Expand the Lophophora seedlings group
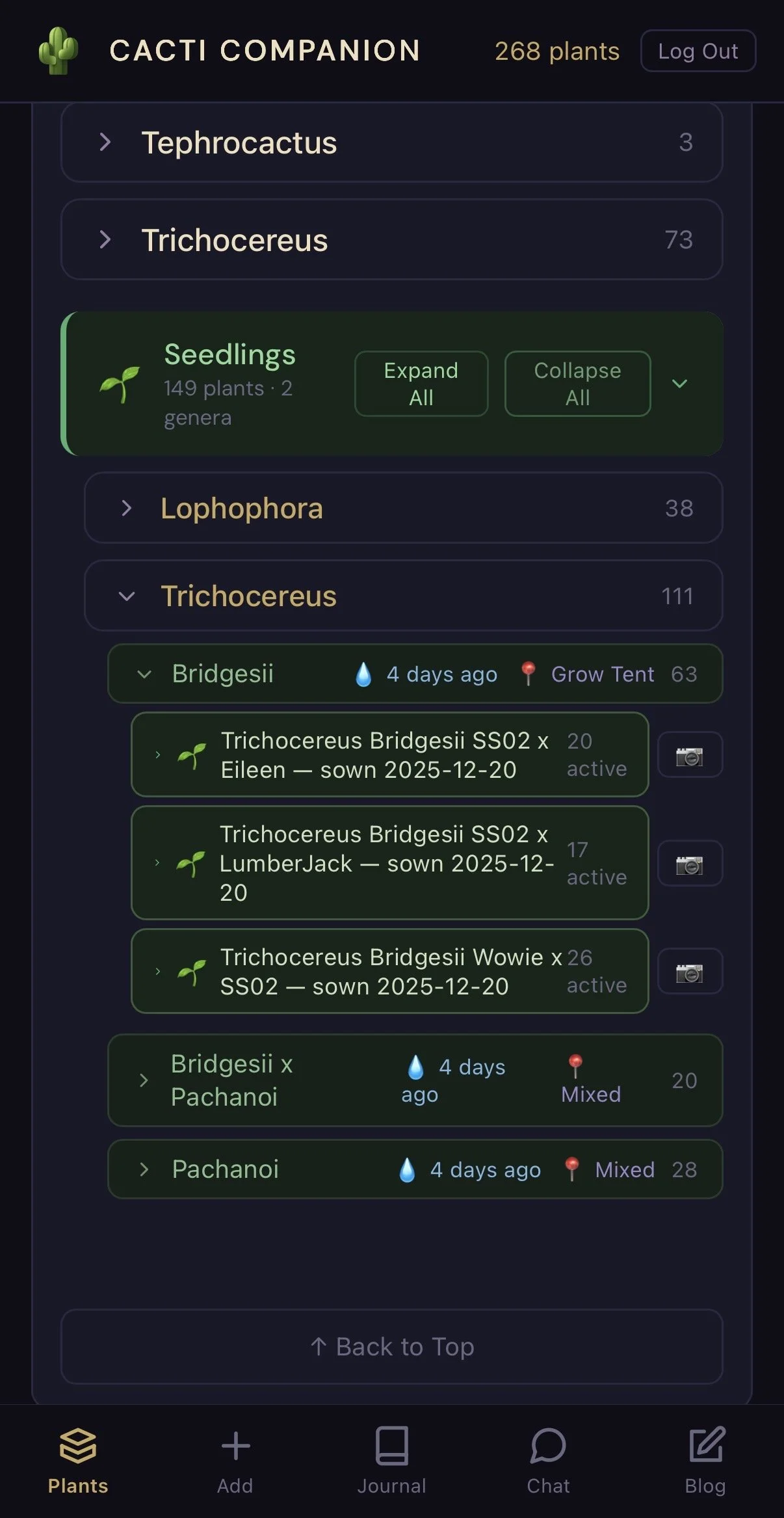Screen dimensions: 784x1518 pyautogui.click(x=404, y=508)
